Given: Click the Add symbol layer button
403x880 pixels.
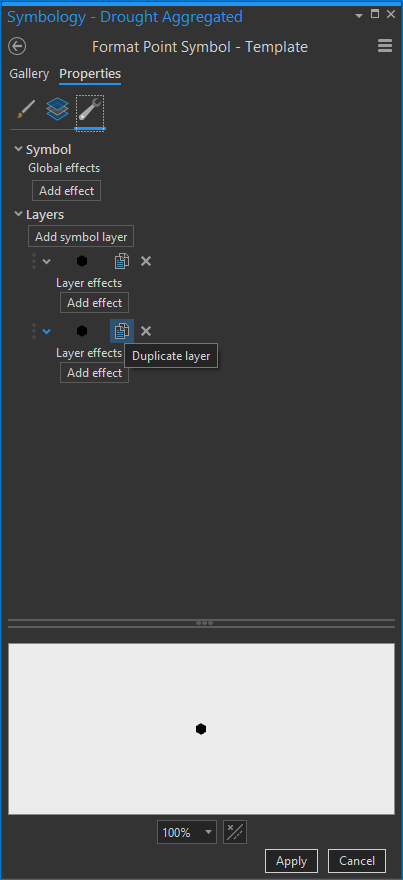Looking at the screenshot, I should (81, 237).
